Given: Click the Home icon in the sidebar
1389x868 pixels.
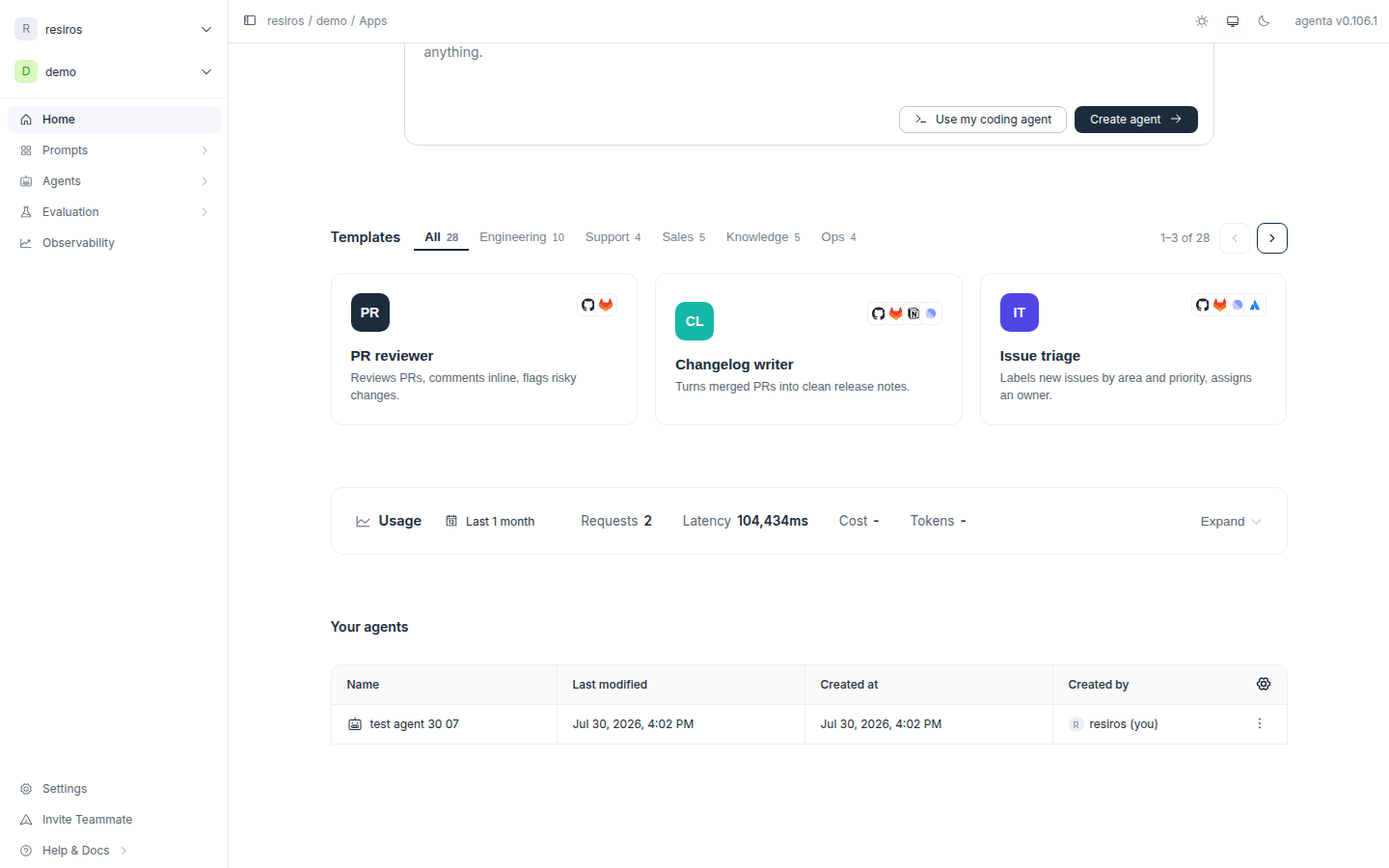Looking at the screenshot, I should [x=26, y=120].
